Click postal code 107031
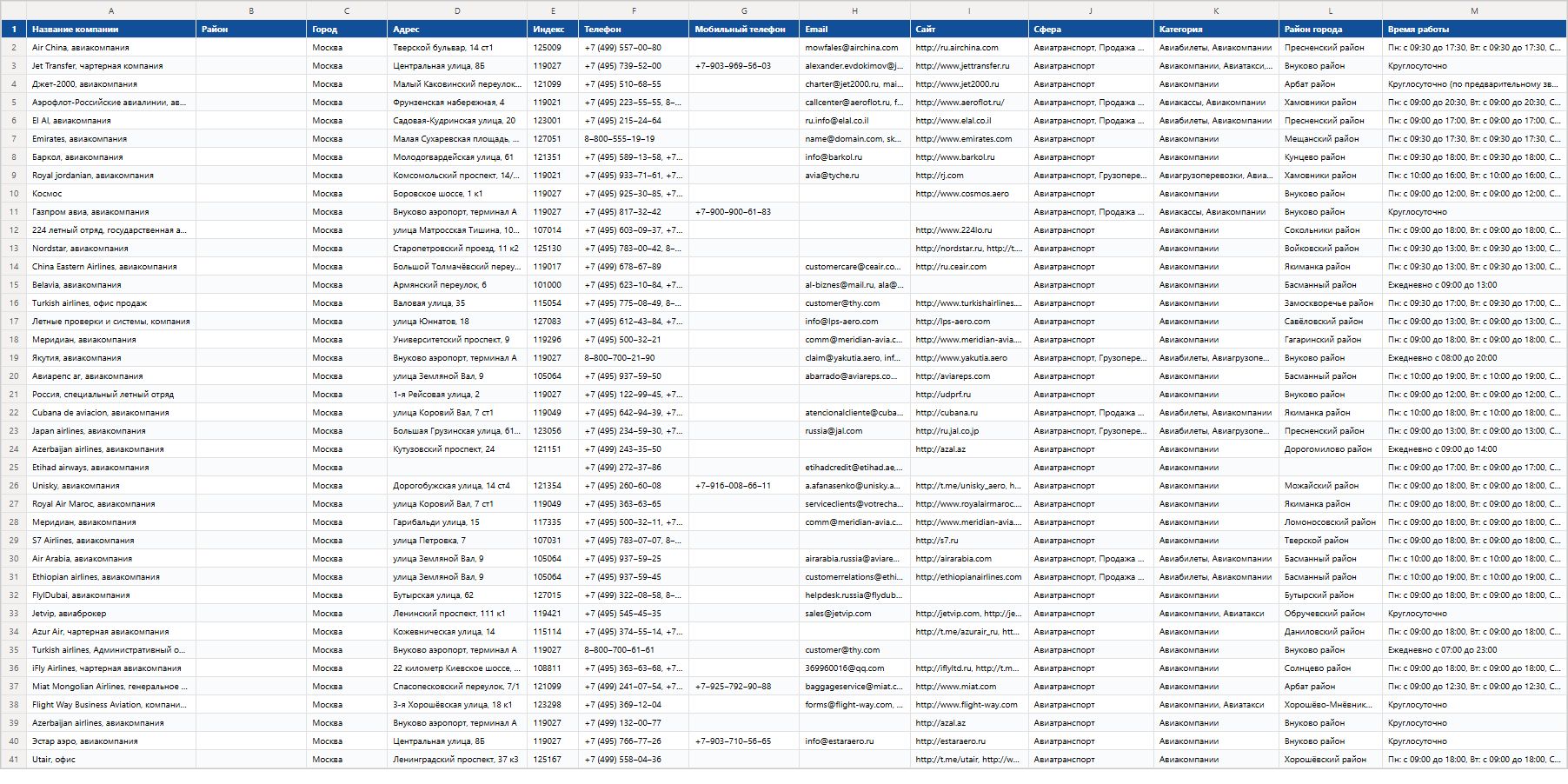Screen dimensions: 1568x784 click(553, 541)
